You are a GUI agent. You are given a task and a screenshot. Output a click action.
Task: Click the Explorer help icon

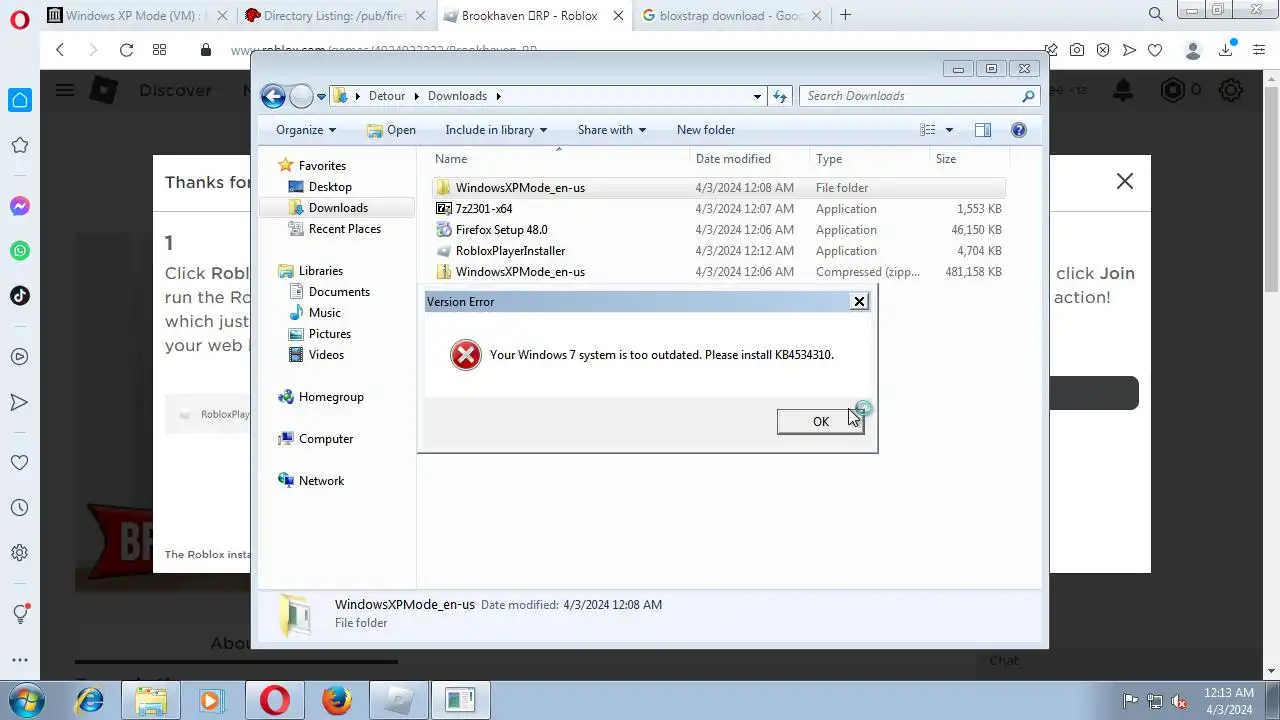(x=1019, y=130)
